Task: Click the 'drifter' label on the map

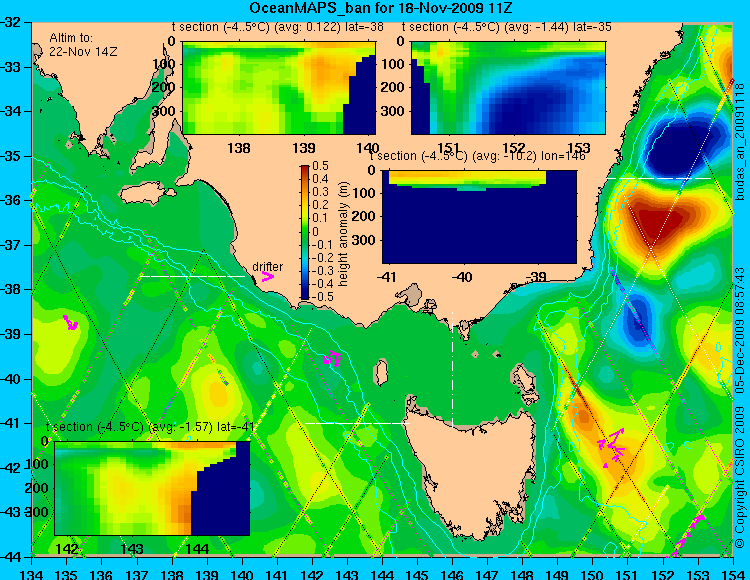Action: tap(267, 266)
